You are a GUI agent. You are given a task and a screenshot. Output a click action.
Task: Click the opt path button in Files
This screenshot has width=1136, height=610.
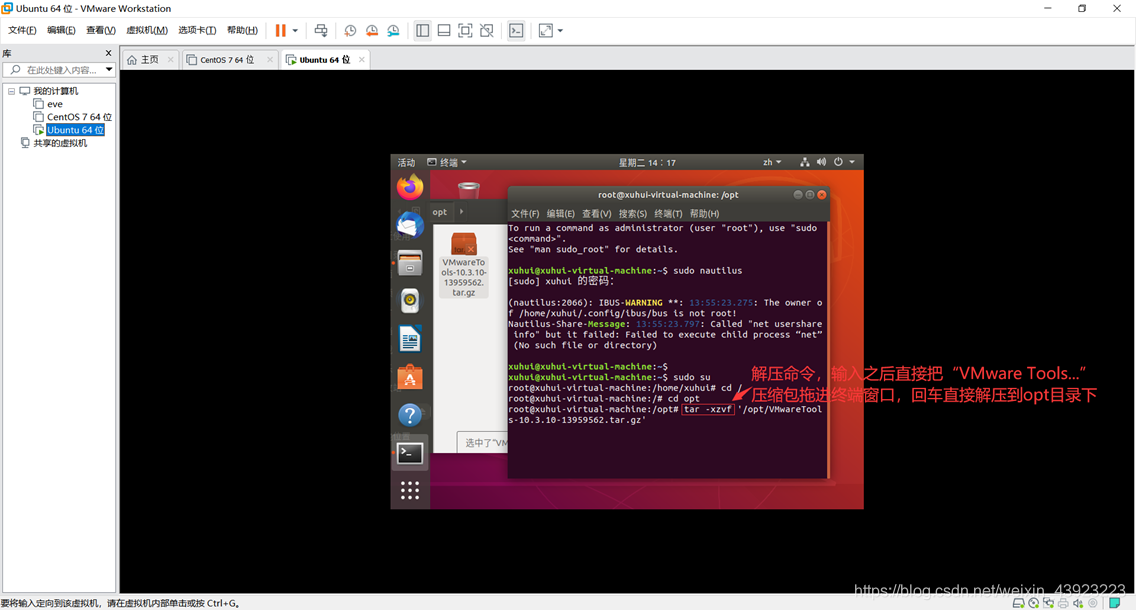pos(440,212)
